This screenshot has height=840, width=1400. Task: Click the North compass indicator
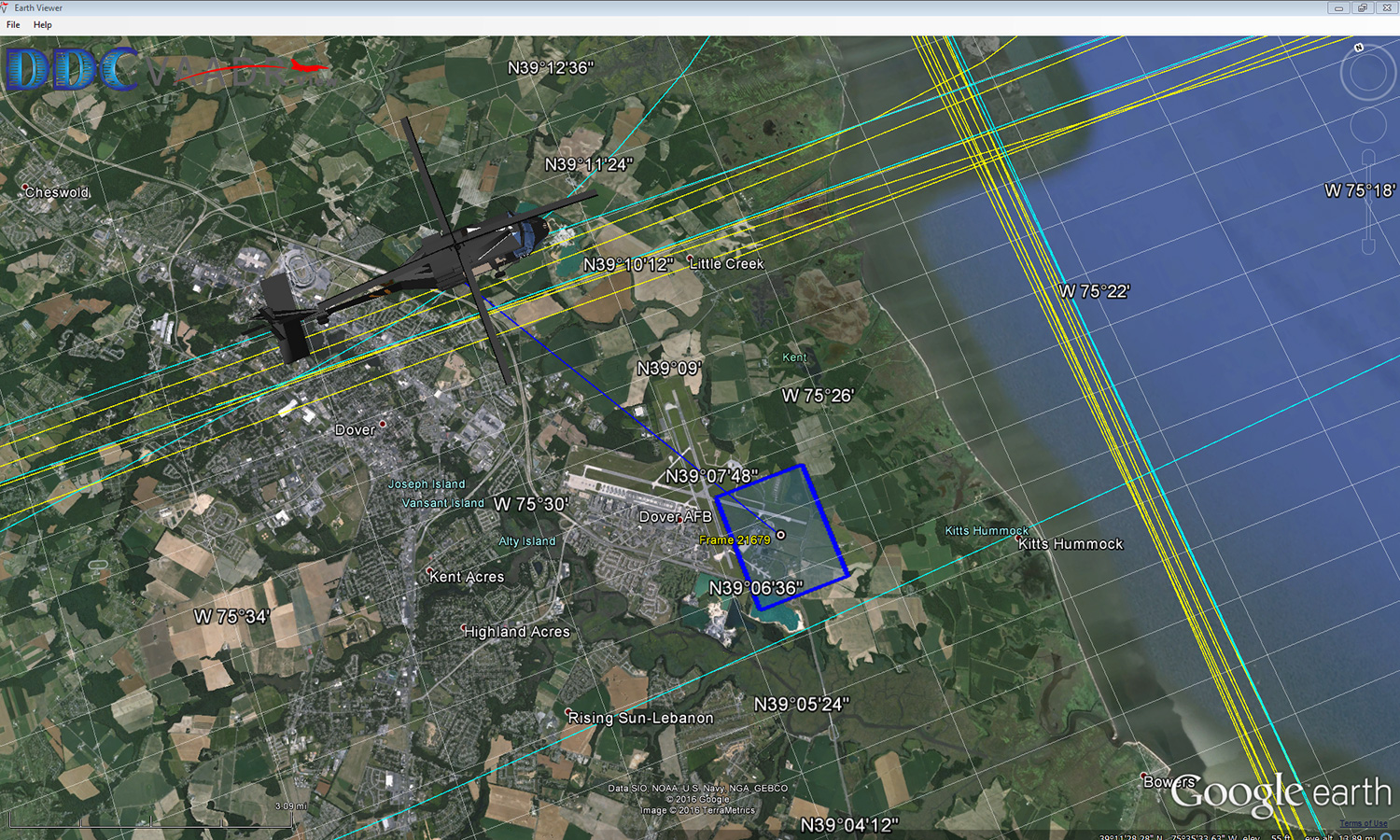(1359, 47)
